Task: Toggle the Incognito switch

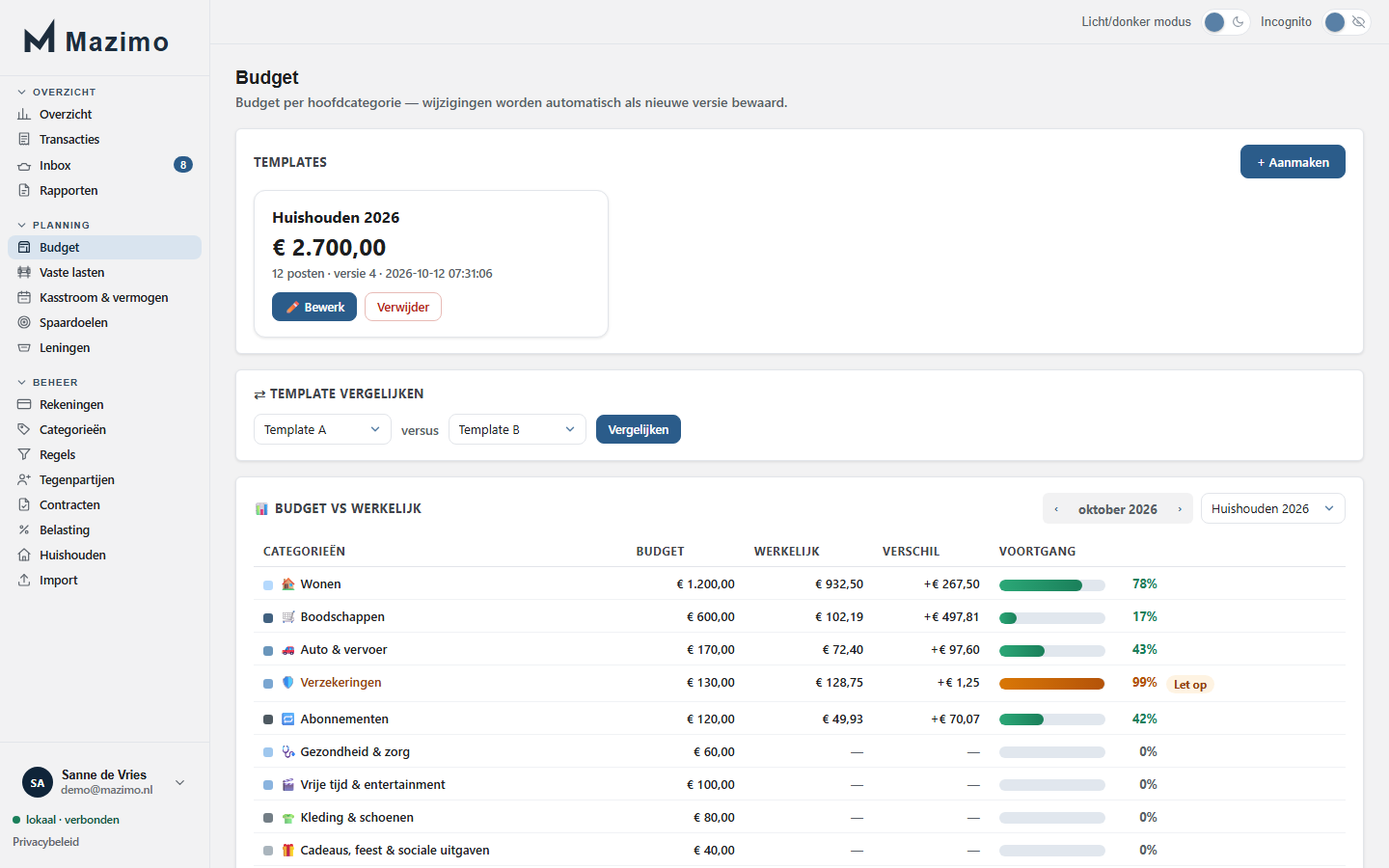Action: coord(1347,22)
